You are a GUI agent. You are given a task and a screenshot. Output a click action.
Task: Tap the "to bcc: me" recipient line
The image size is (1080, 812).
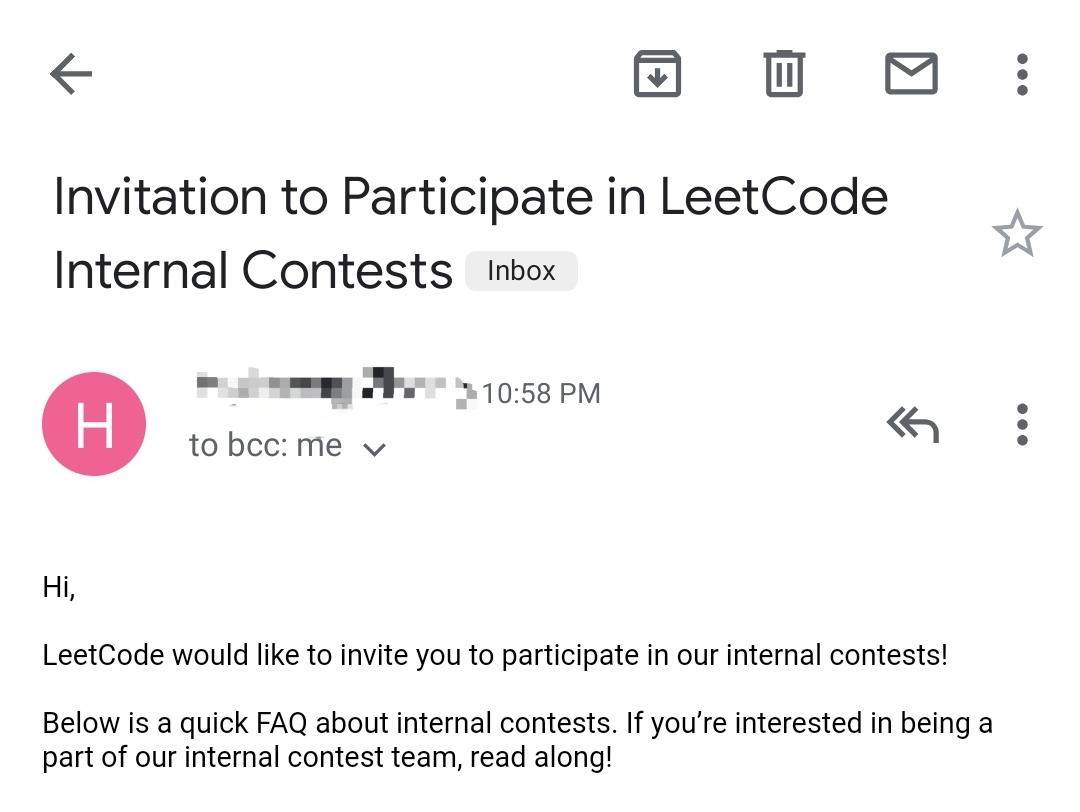[x=266, y=446]
